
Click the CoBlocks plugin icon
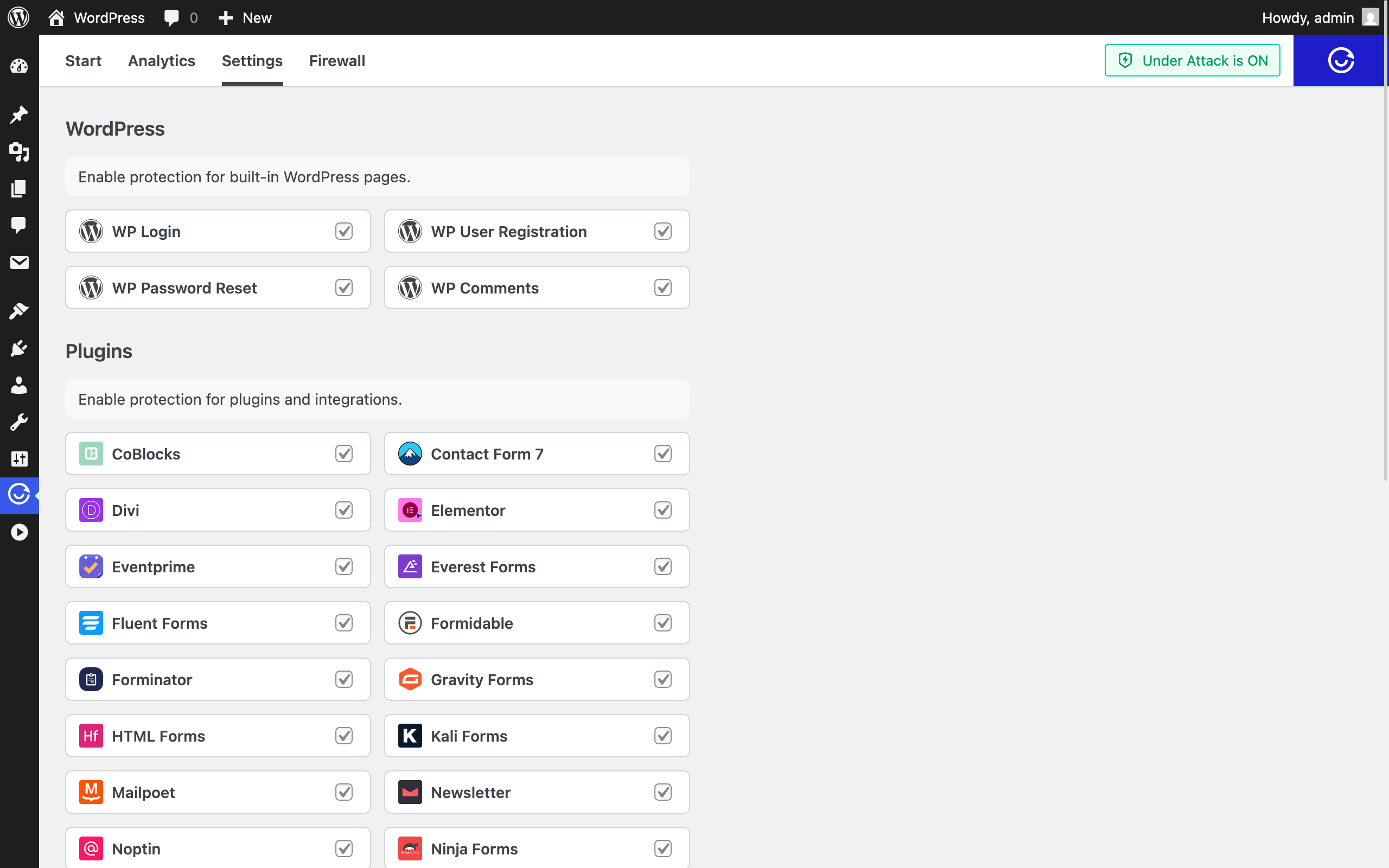[x=91, y=454]
